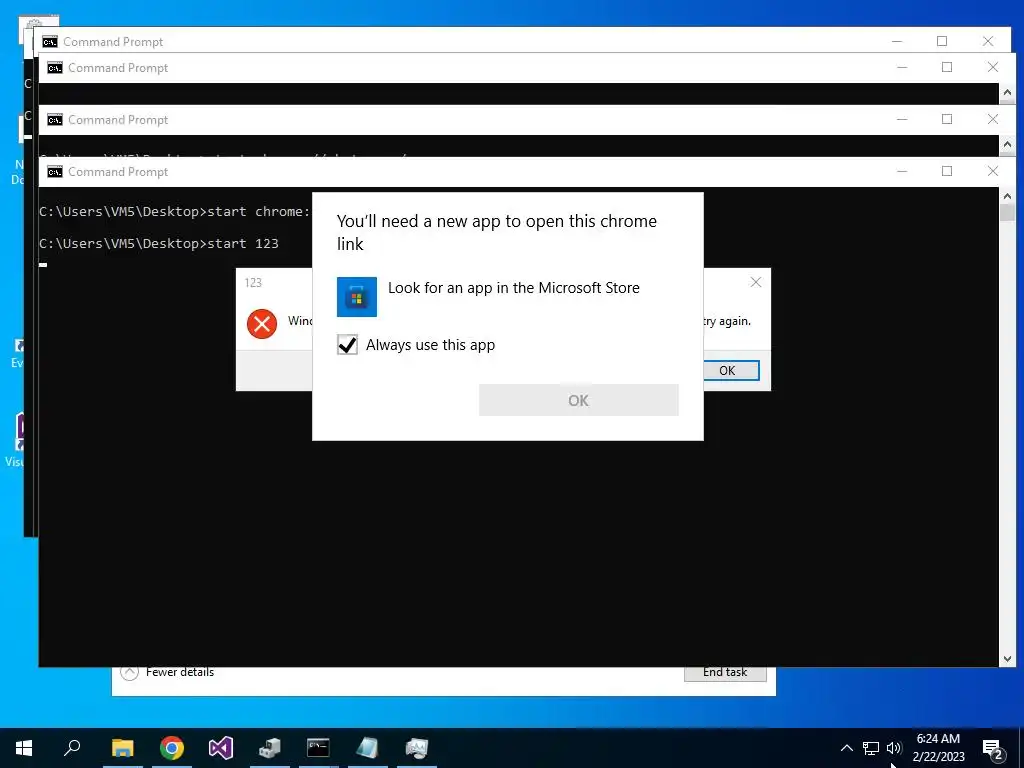Open File Explorer from the taskbar
The image size is (1024, 768).
coord(123,748)
